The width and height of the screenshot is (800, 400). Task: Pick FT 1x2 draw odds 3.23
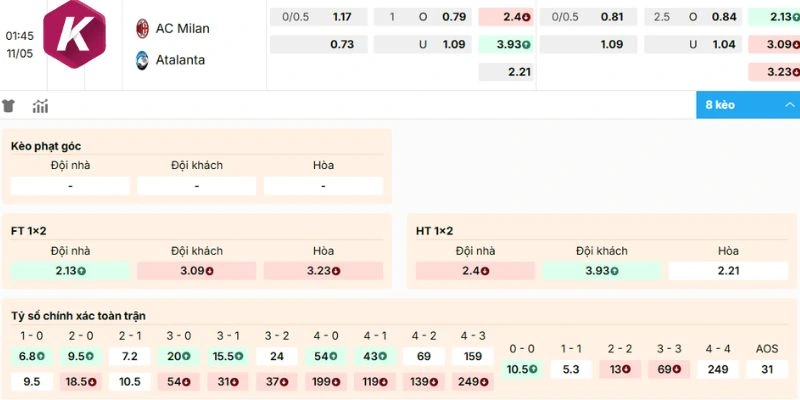pyautogui.click(x=323, y=271)
